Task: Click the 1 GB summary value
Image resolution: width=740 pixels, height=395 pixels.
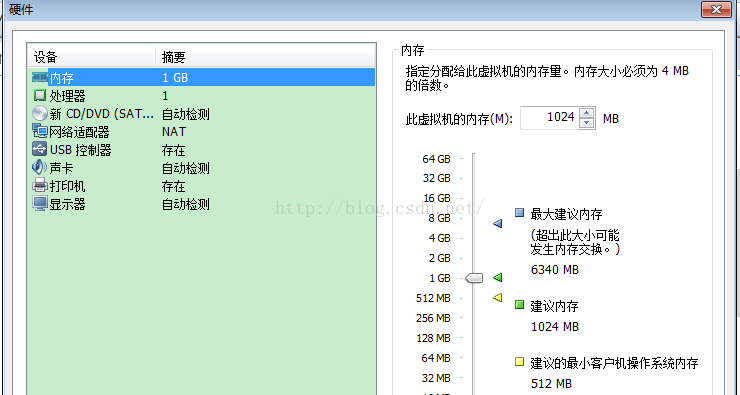Action: coord(175,78)
